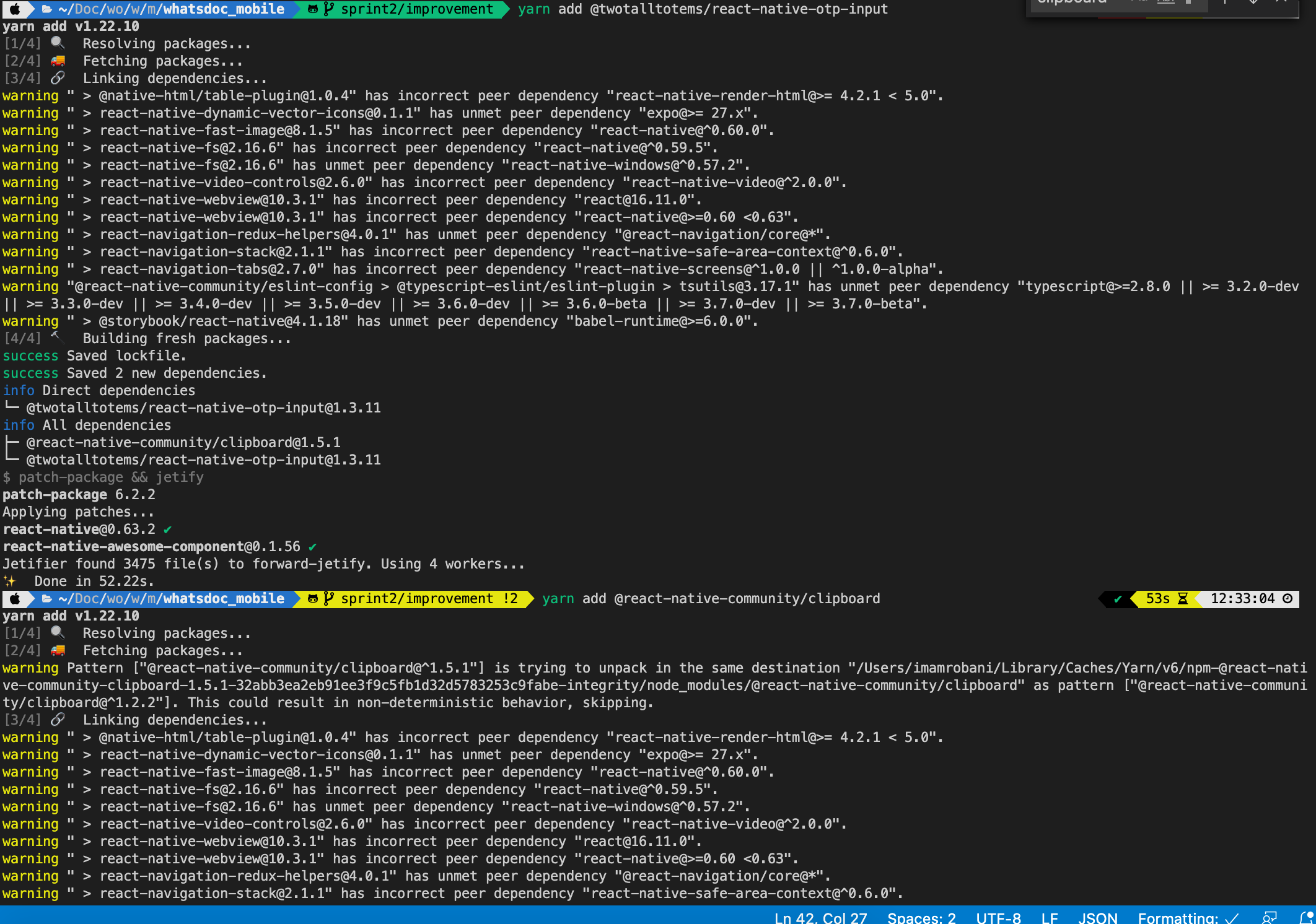Open the feedback icon in status bar
This screenshot has height=924, width=1316.
point(1270,917)
